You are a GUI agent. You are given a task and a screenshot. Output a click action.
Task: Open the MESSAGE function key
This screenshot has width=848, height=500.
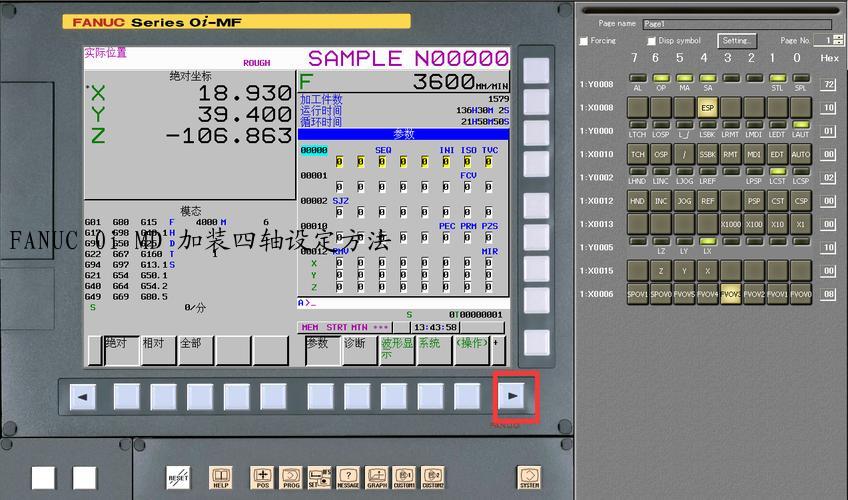pos(348,478)
